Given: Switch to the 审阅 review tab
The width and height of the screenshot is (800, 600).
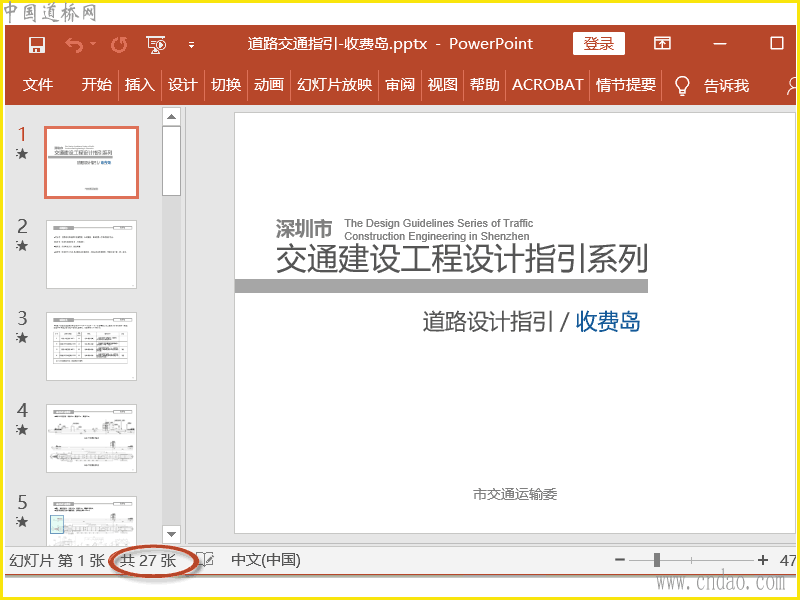Looking at the screenshot, I should tap(400, 84).
